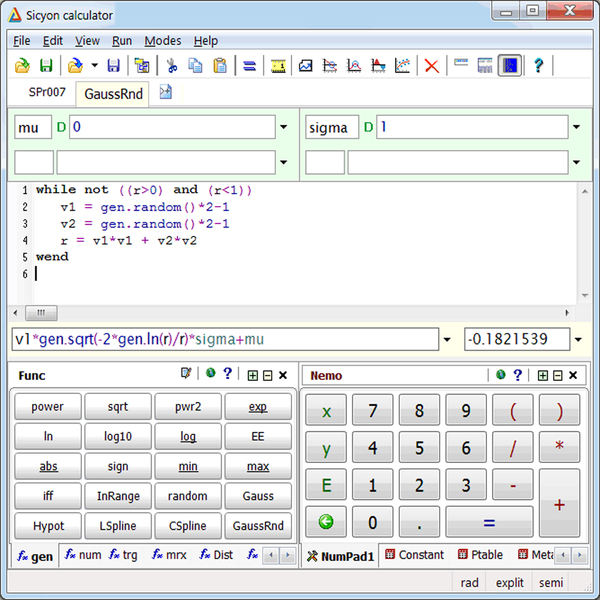
Task: Click the random function button
Action: tap(188, 496)
